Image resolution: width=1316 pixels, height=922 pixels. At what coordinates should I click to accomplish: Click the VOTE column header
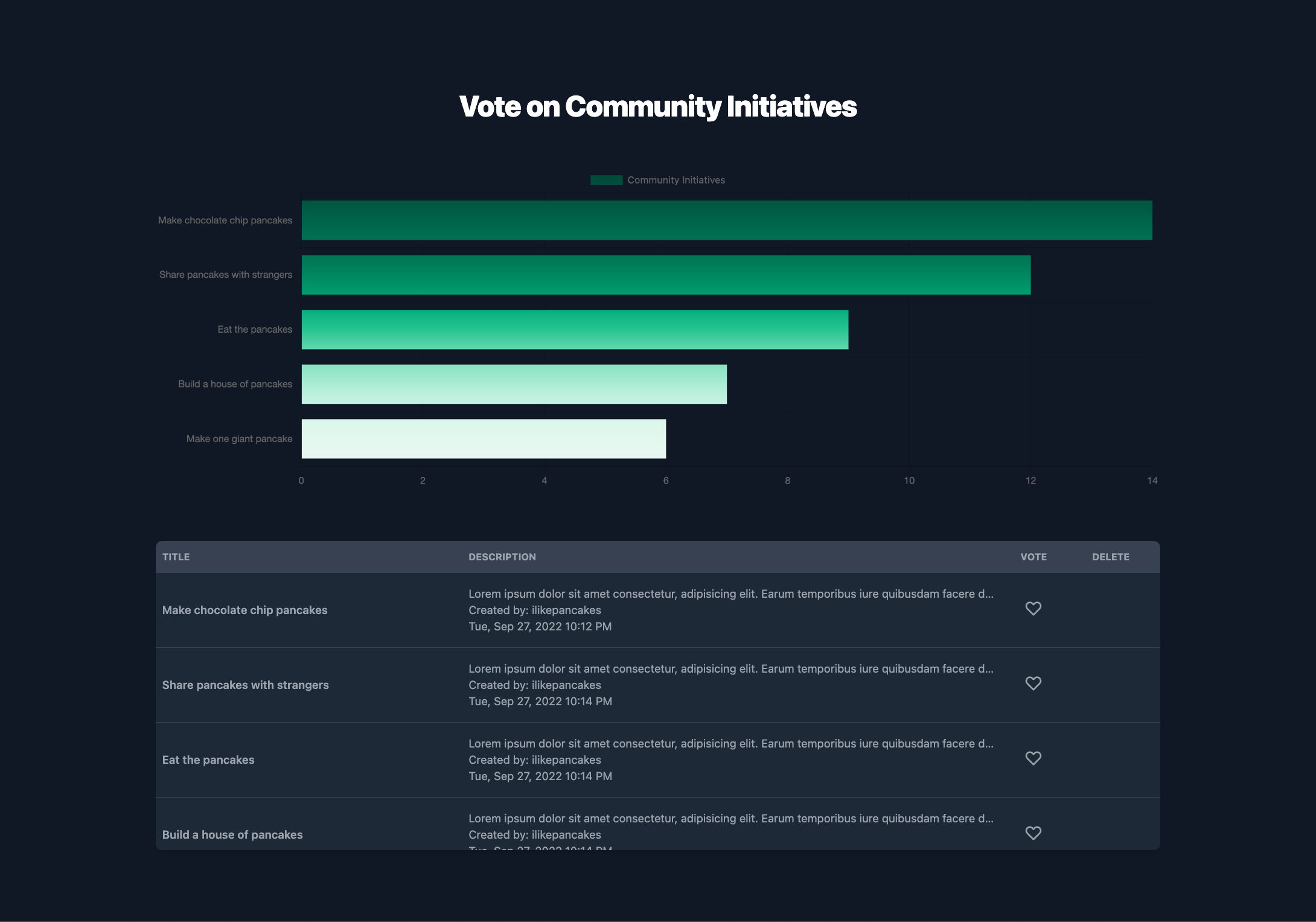click(1033, 557)
